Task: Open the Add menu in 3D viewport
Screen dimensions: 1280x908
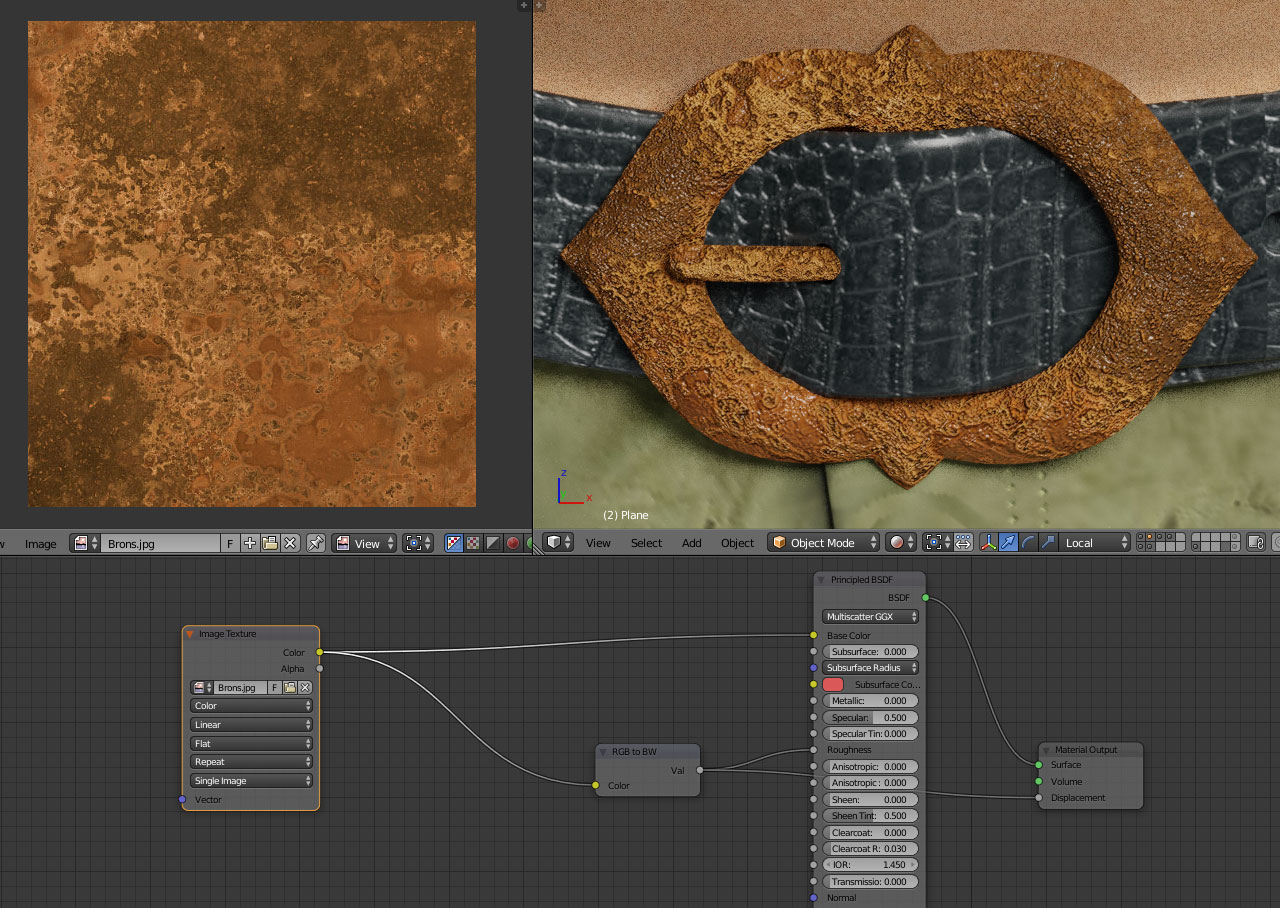Action: click(x=691, y=542)
